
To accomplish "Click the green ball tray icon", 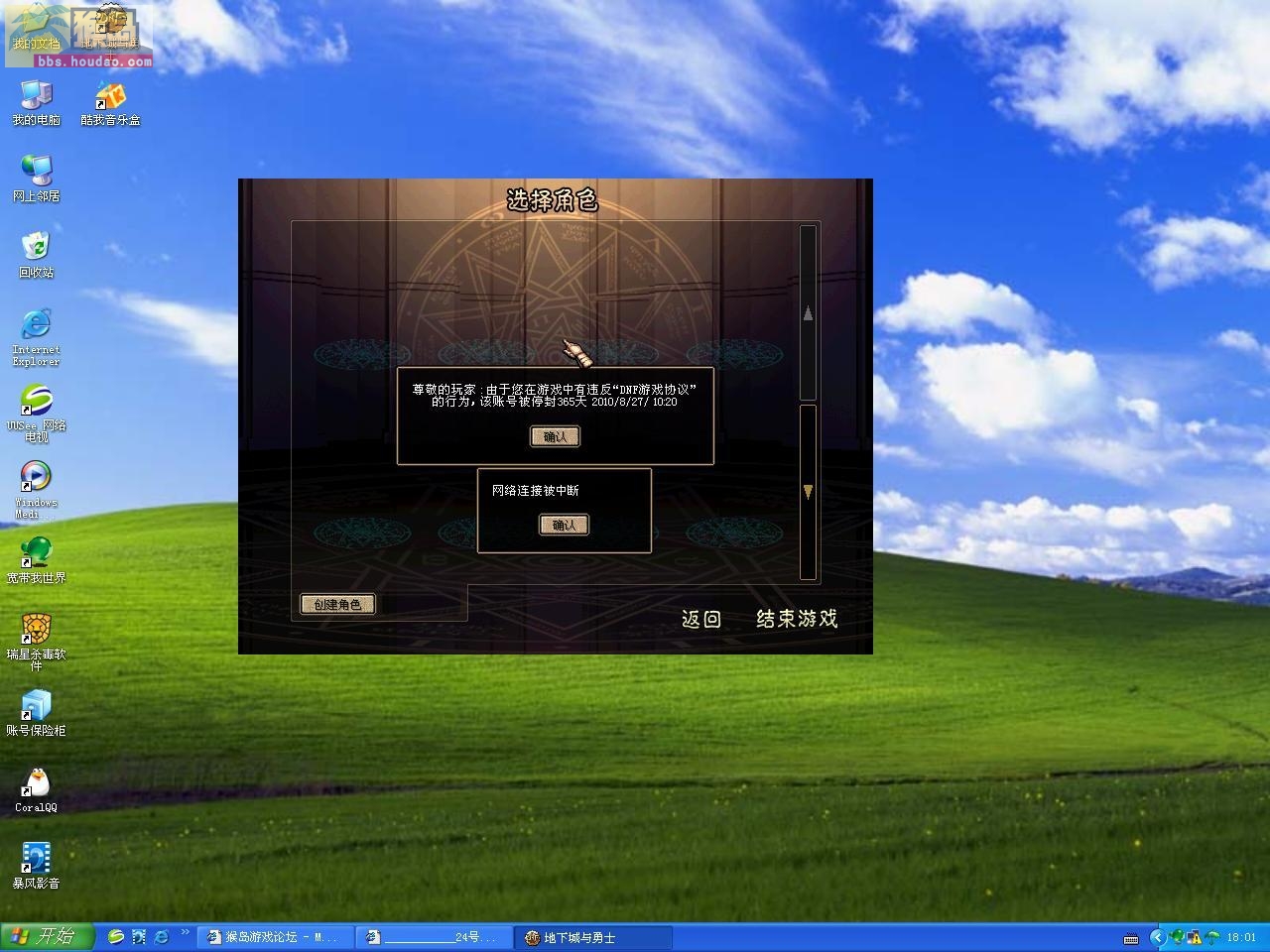I will pyautogui.click(x=1178, y=937).
